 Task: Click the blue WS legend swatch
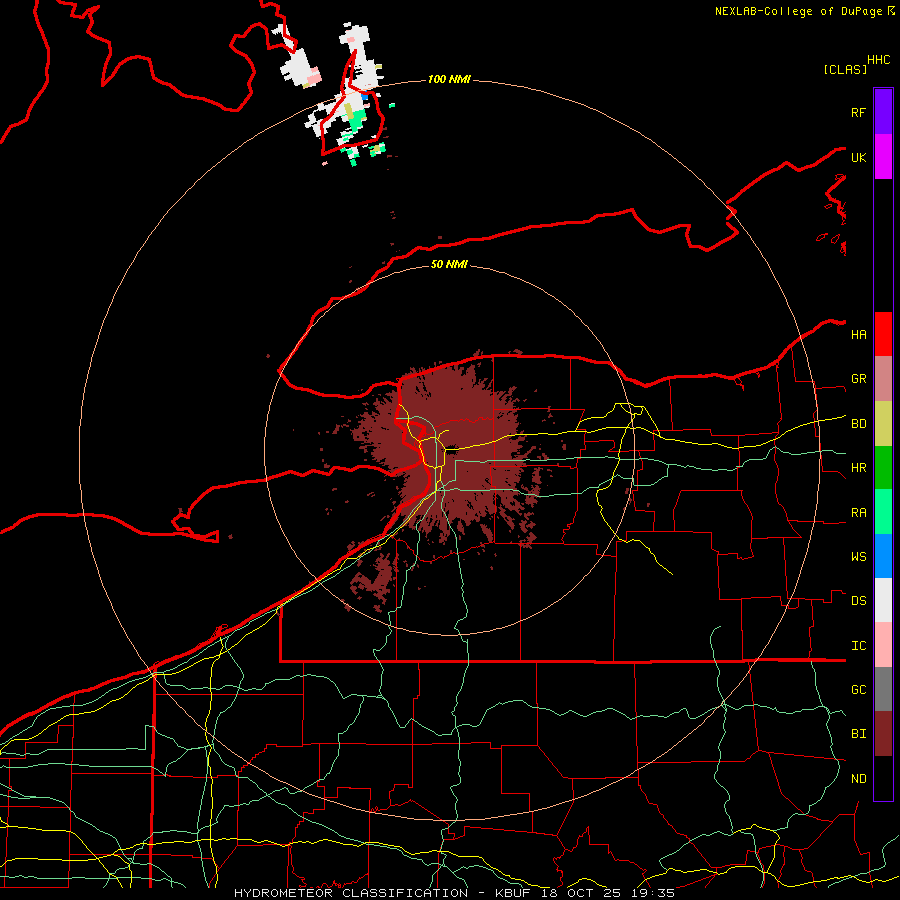(883, 556)
